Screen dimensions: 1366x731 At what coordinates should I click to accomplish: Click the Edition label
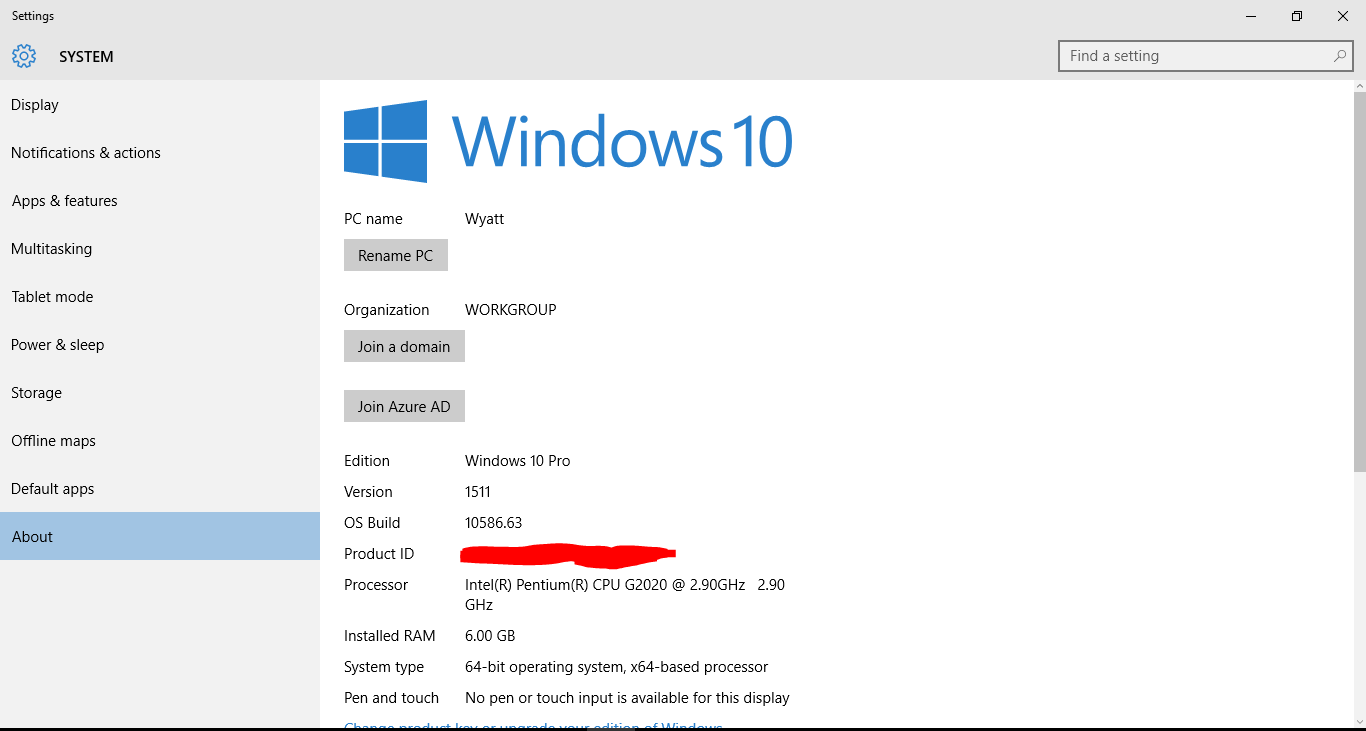367,461
